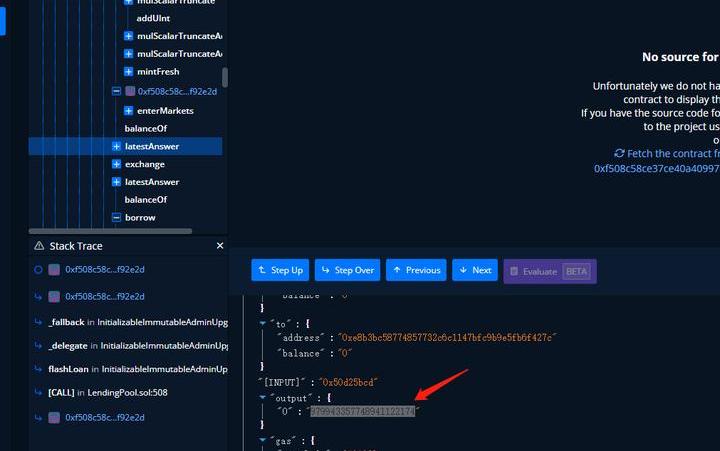Click the trace tree vertical scrollbar
The height and width of the screenshot is (451, 720).
point(225,77)
